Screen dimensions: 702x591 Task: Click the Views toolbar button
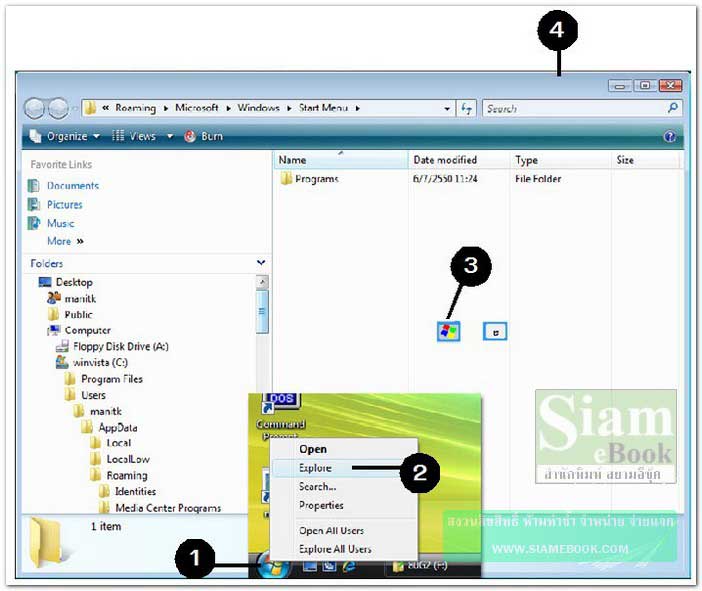coord(134,136)
